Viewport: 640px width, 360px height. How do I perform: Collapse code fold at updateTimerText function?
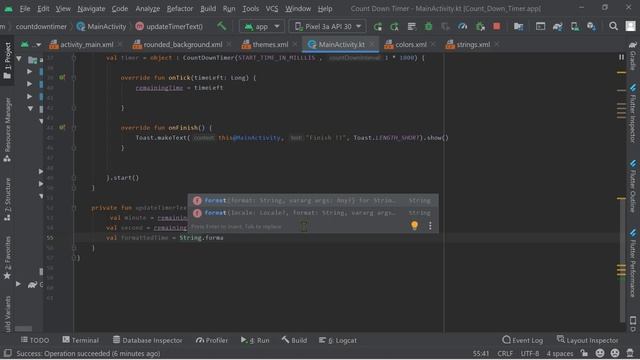(x=74, y=208)
